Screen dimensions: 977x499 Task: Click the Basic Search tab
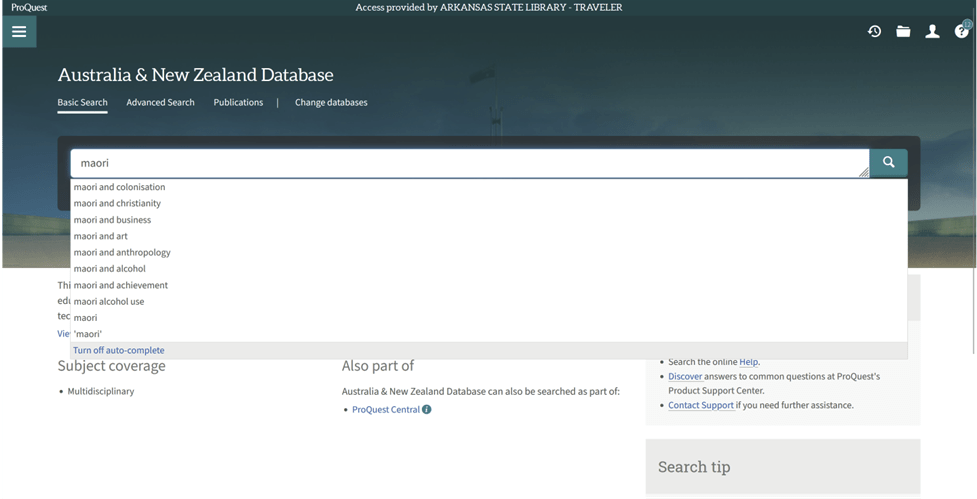[x=82, y=102]
